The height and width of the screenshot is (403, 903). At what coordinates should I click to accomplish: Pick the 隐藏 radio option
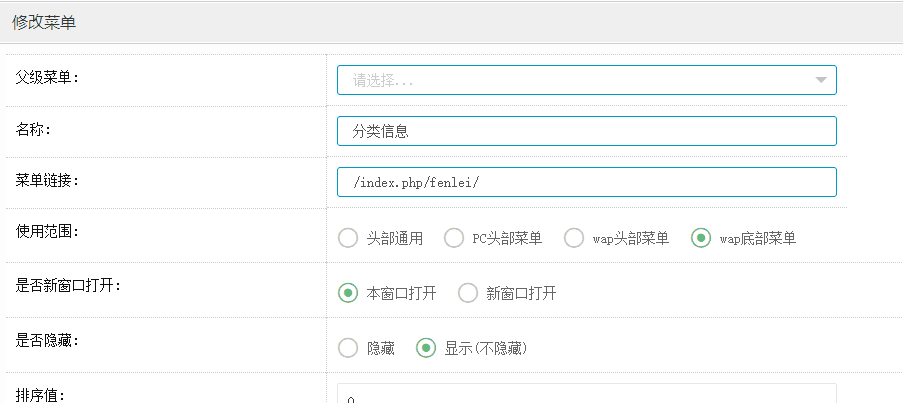tap(348, 348)
